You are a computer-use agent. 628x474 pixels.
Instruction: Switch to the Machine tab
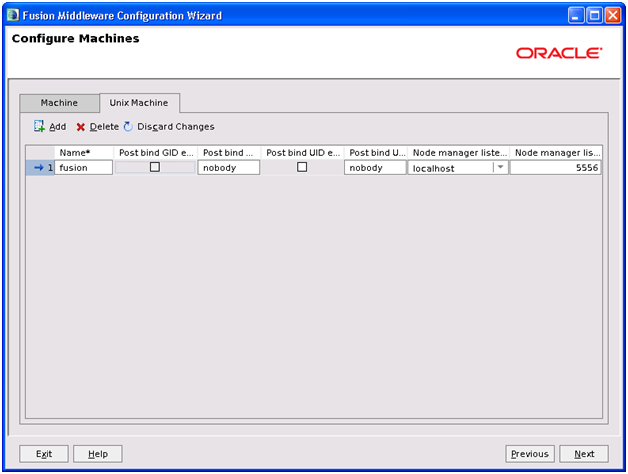[59, 103]
